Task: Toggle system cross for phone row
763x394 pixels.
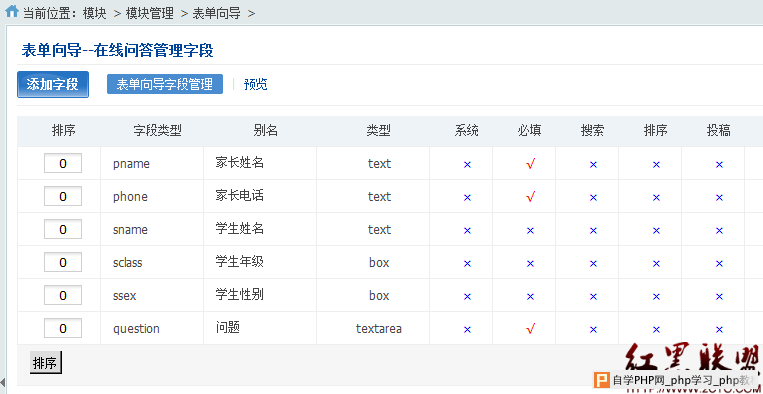Action: coord(468,197)
